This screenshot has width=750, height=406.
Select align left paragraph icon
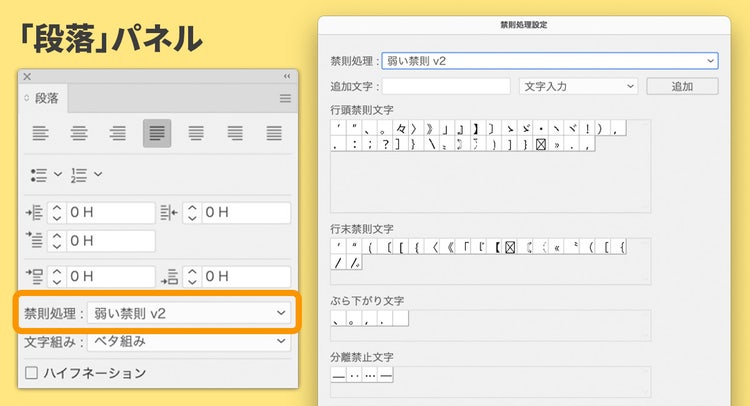tap(40, 133)
